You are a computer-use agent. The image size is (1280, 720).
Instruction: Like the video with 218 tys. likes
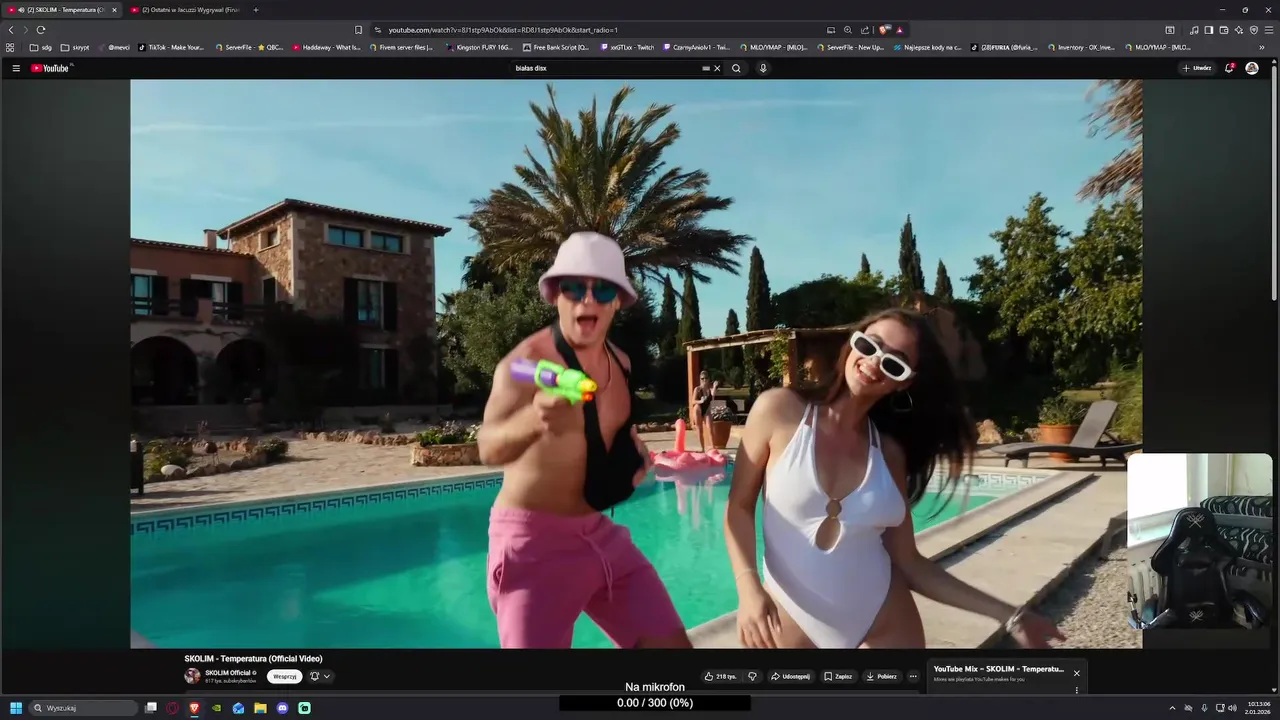point(721,676)
